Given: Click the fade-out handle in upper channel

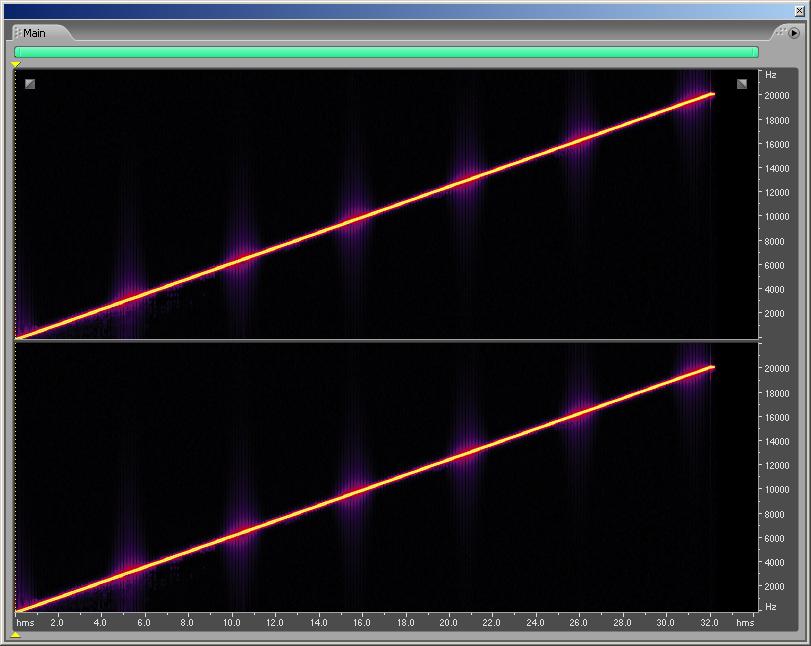Looking at the screenshot, I should (x=742, y=84).
